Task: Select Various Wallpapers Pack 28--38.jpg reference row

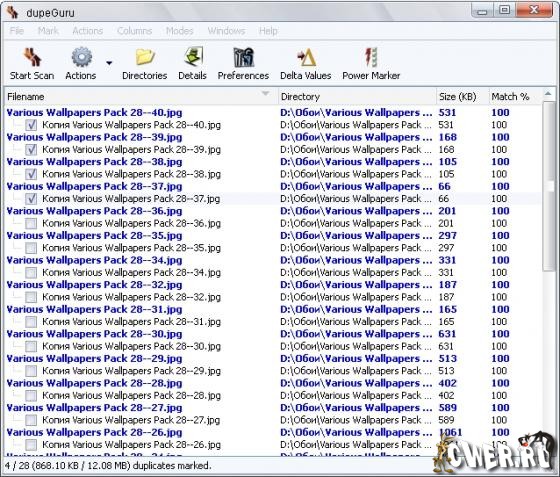Action: [273, 162]
